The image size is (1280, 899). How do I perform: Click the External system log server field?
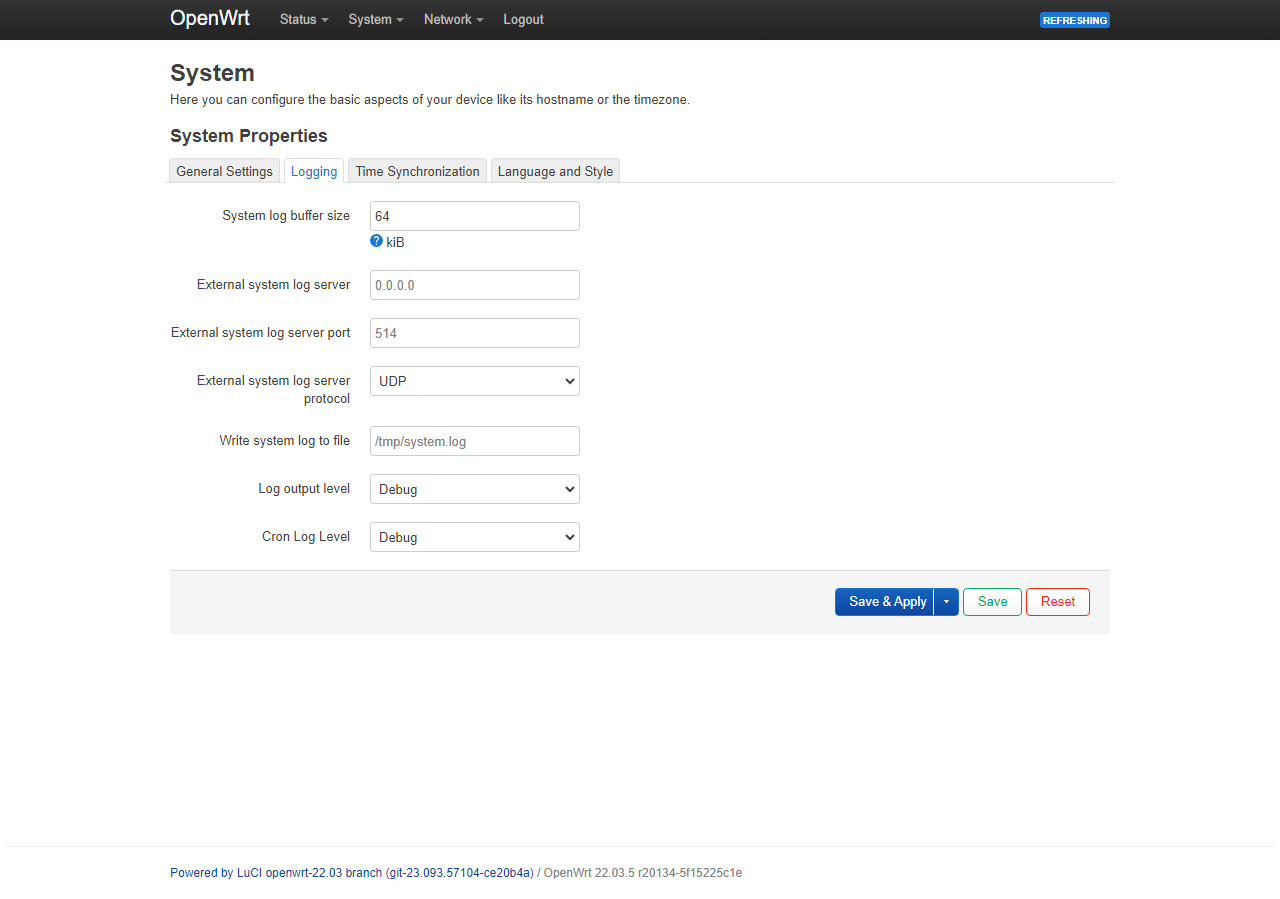(x=475, y=285)
